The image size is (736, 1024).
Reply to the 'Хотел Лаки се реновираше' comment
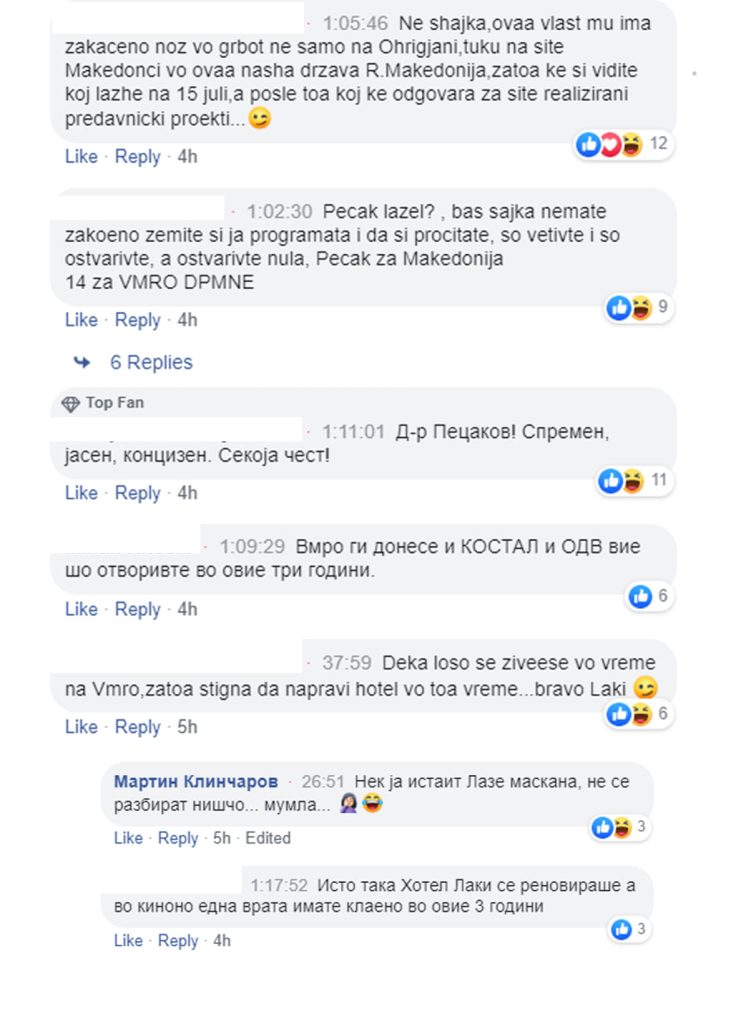178,941
